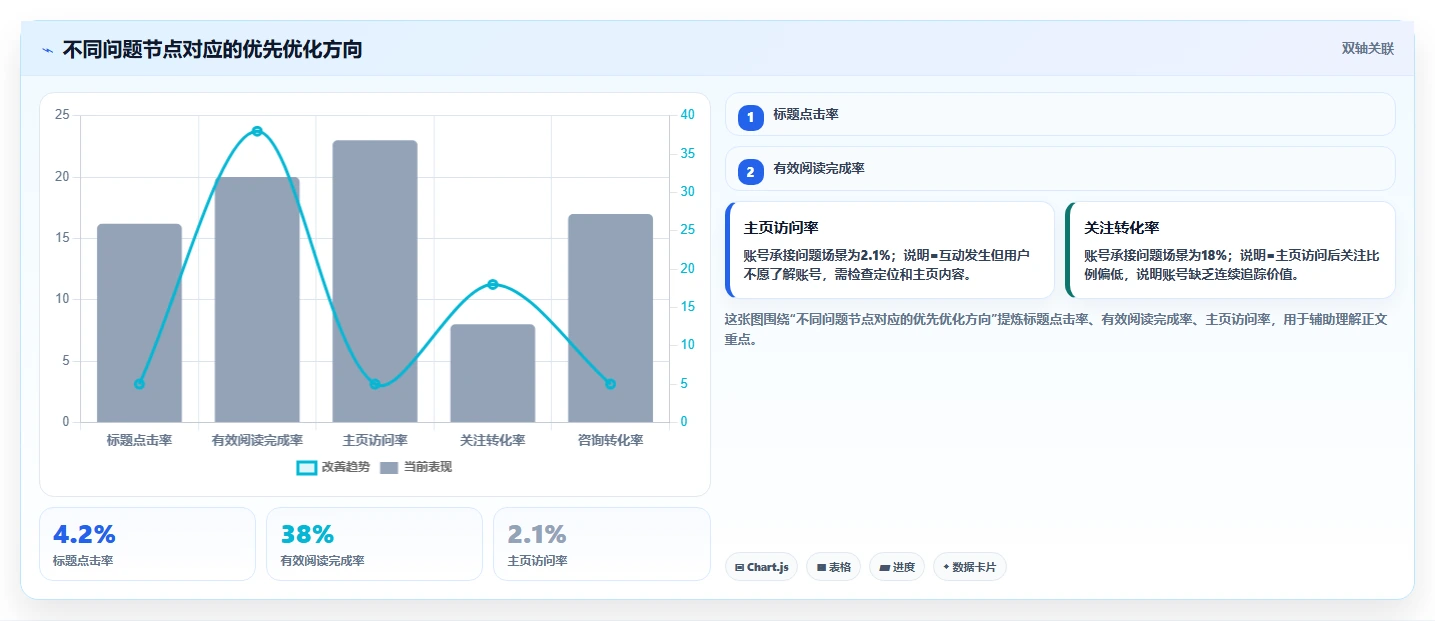Click the 关注转化率 x-axis label
The height and width of the screenshot is (621, 1435).
[493, 440]
